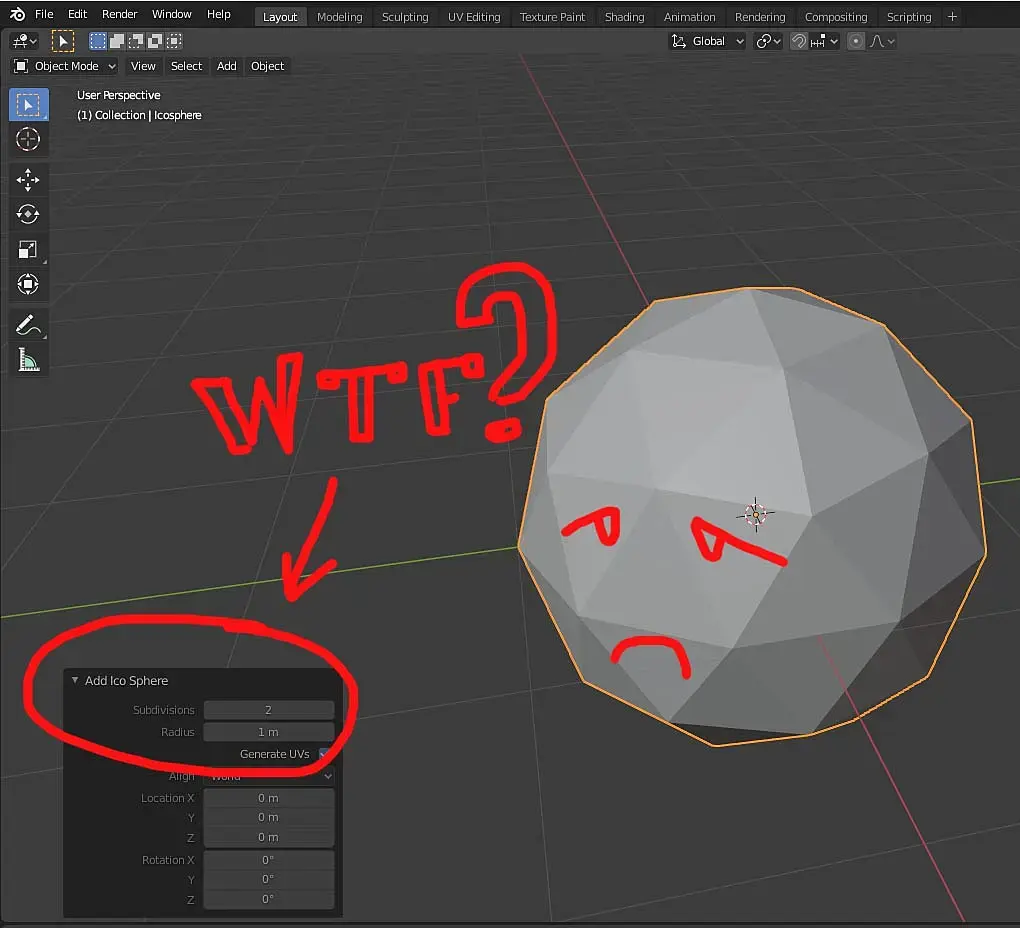Open the transform pivot point dropdown
Viewport: 1020px width, 928px height.
click(x=768, y=41)
